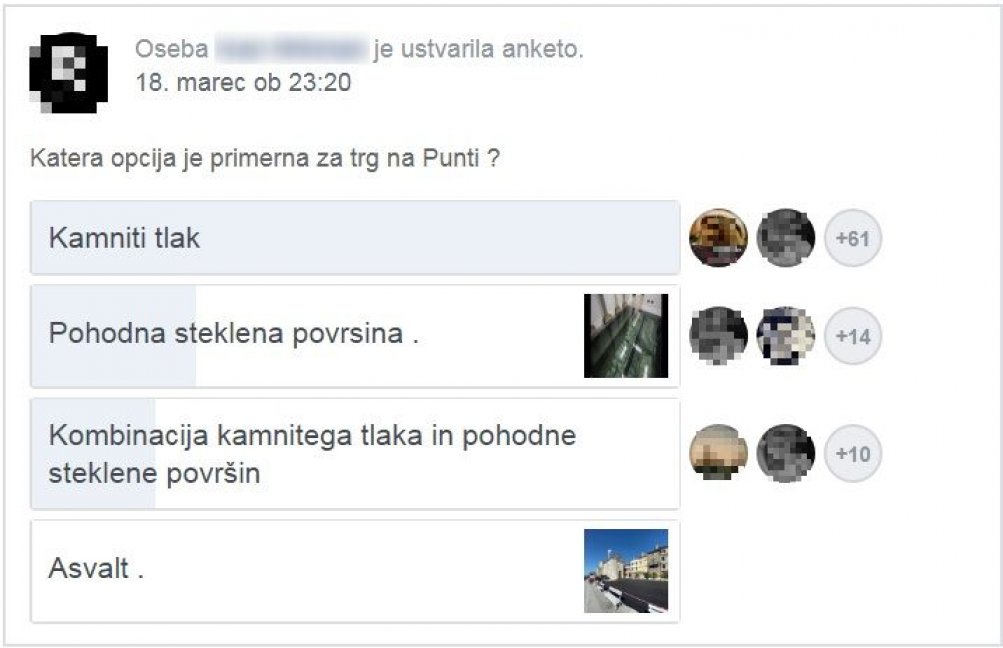
Task: View second voter avatar beside steklena povrsina
Action: 786,336
